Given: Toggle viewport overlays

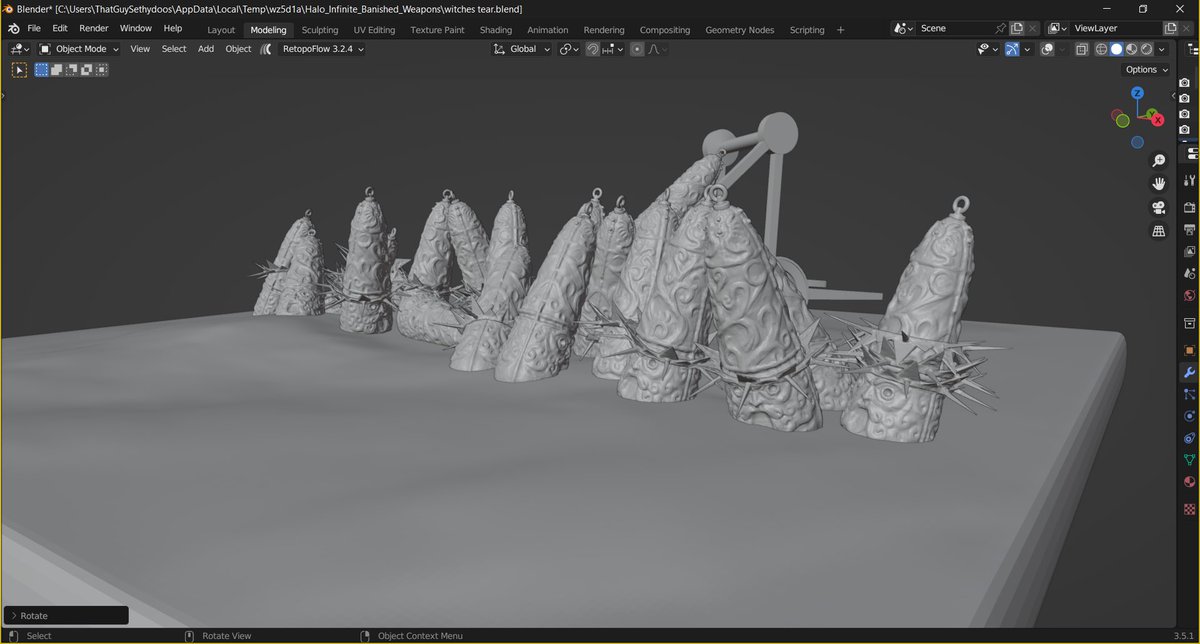Looking at the screenshot, I should coord(1047,48).
